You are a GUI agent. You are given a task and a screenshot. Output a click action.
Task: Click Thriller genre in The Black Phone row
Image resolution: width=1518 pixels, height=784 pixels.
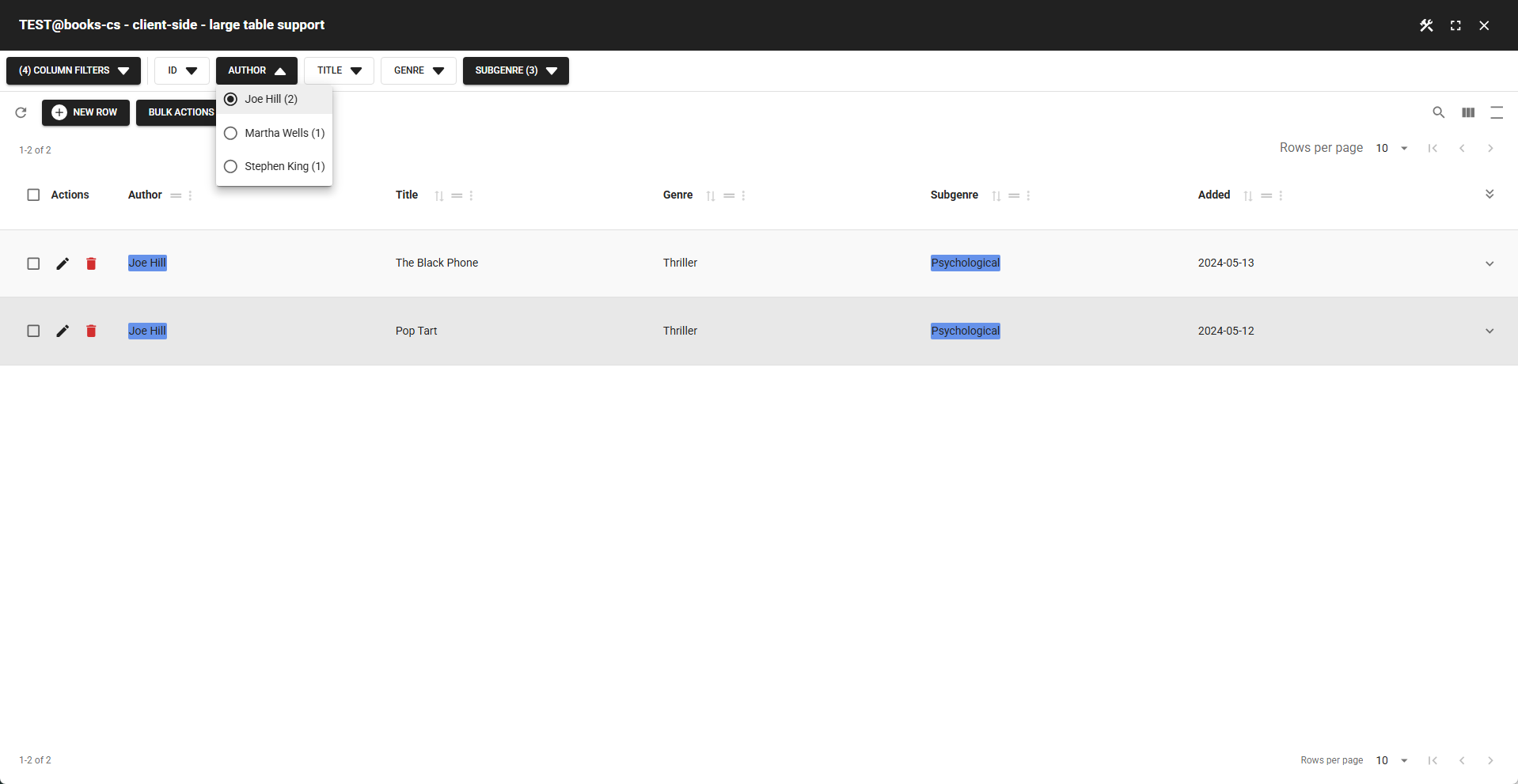tap(680, 263)
